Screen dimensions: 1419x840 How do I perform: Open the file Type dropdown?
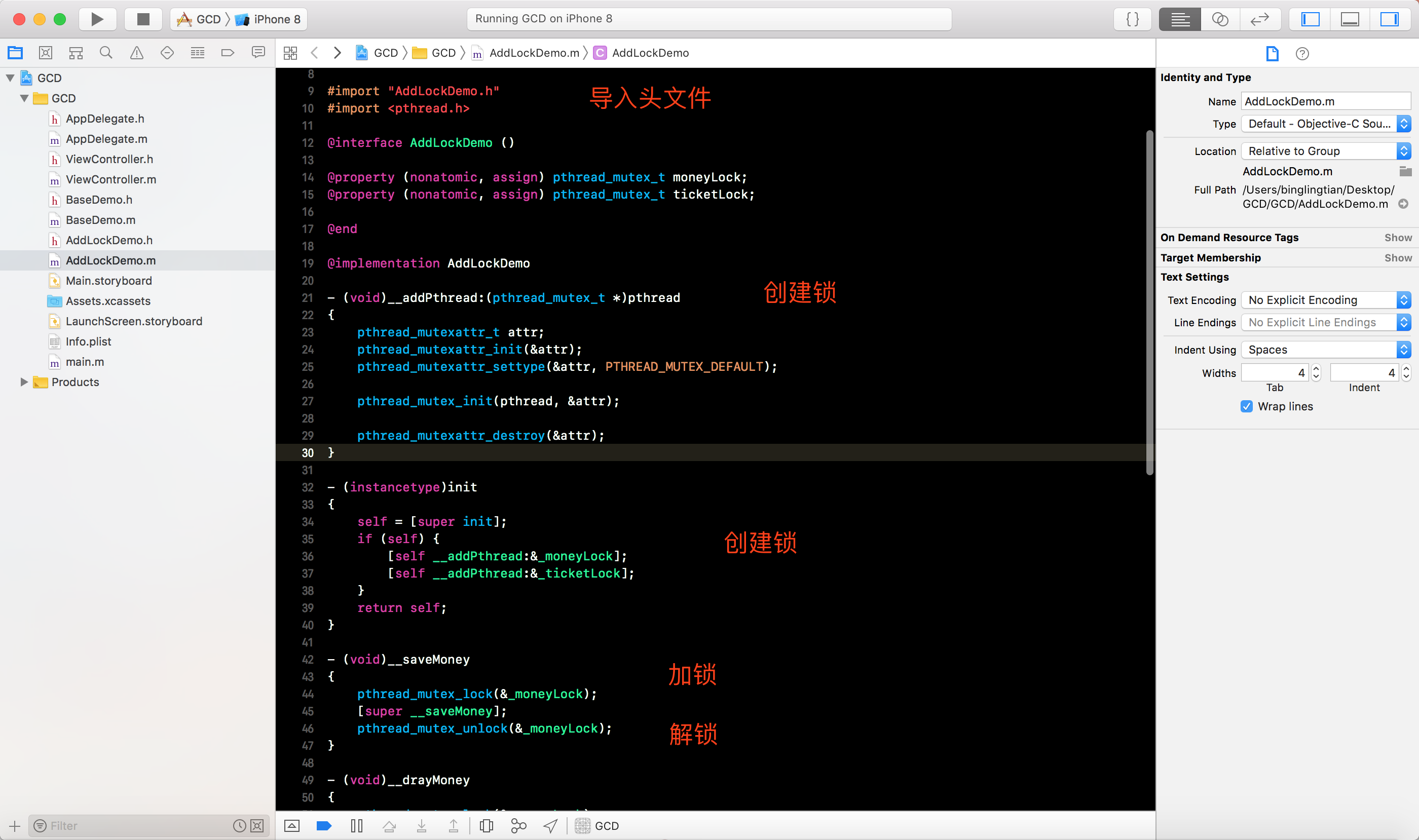coord(1326,124)
